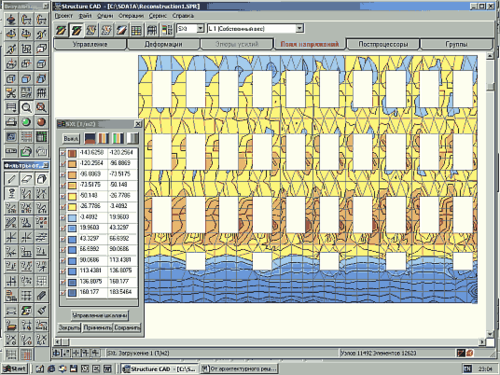Open the Операции menu
Image resolution: width=500 pixels, height=375 pixels.
pos(131,16)
